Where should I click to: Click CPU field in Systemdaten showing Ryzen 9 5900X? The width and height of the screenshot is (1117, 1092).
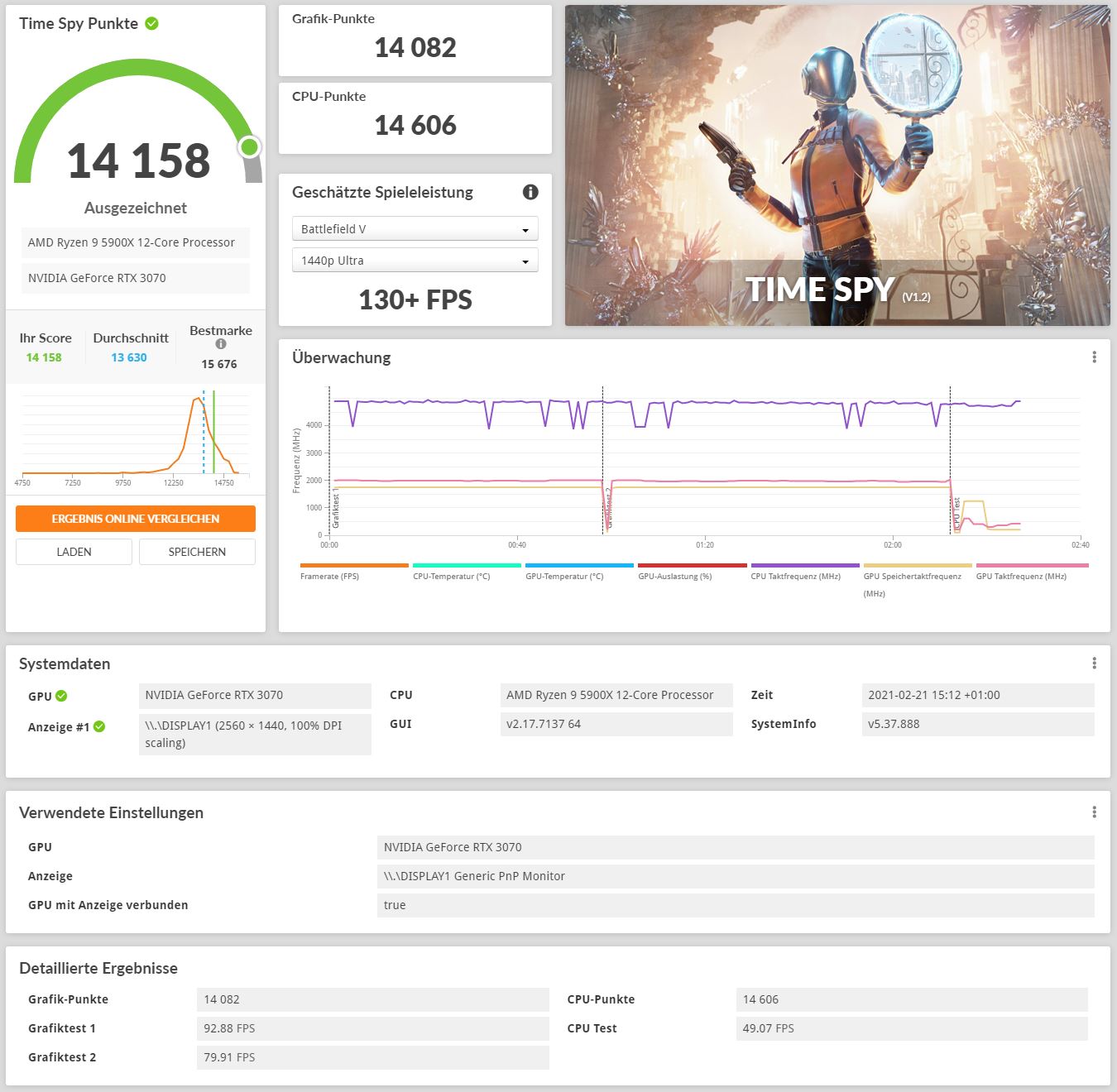(x=616, y=695)
